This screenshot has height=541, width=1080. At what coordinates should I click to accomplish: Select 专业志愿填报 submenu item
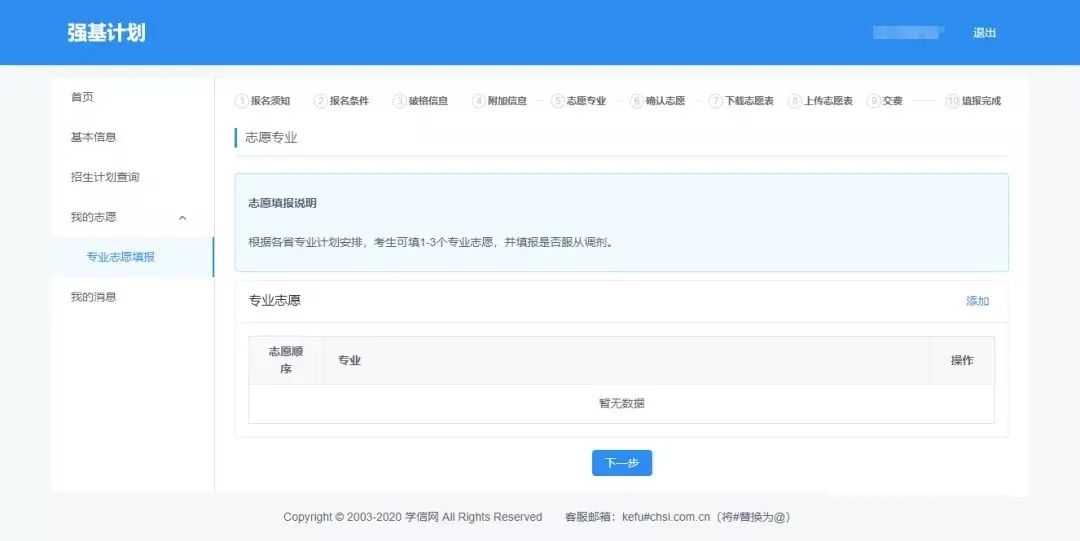[120, 257]
